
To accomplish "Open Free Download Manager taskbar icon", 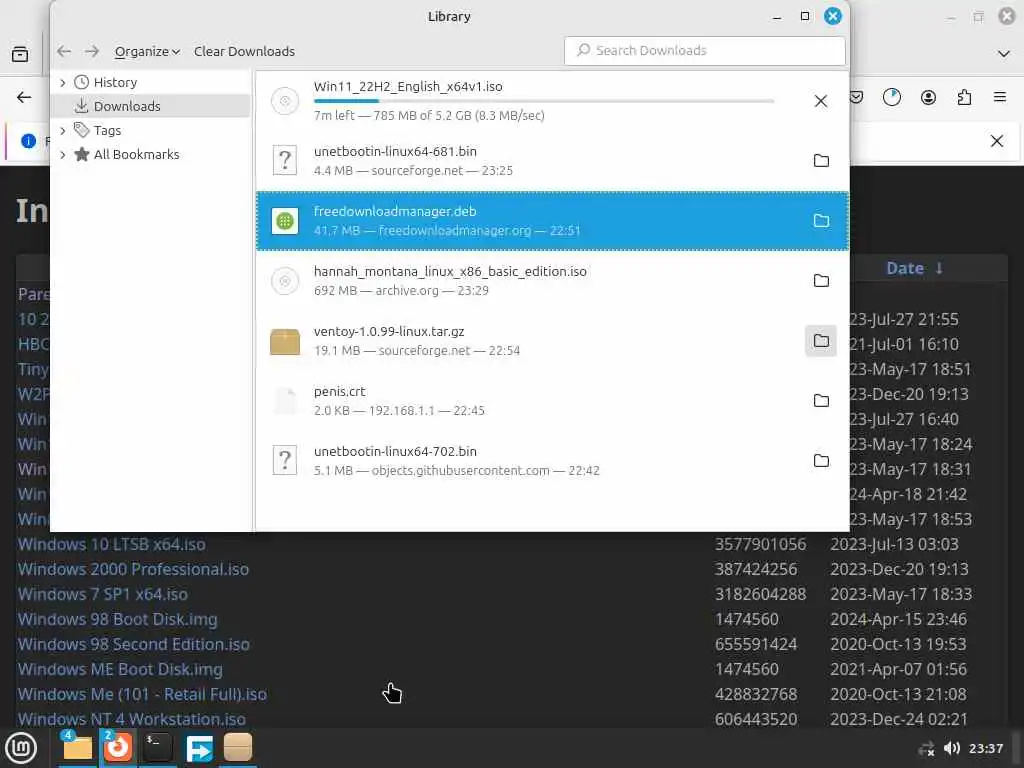I will pos(199,748).
